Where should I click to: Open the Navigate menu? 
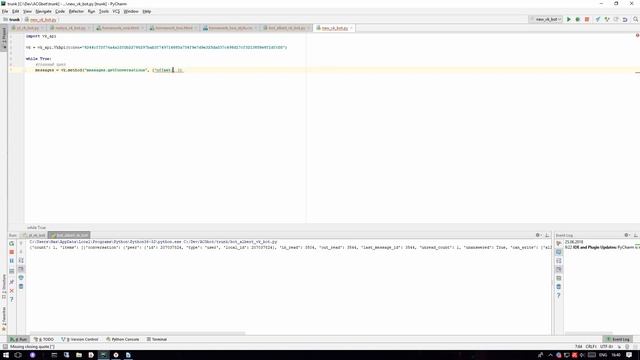coord(43,11)
